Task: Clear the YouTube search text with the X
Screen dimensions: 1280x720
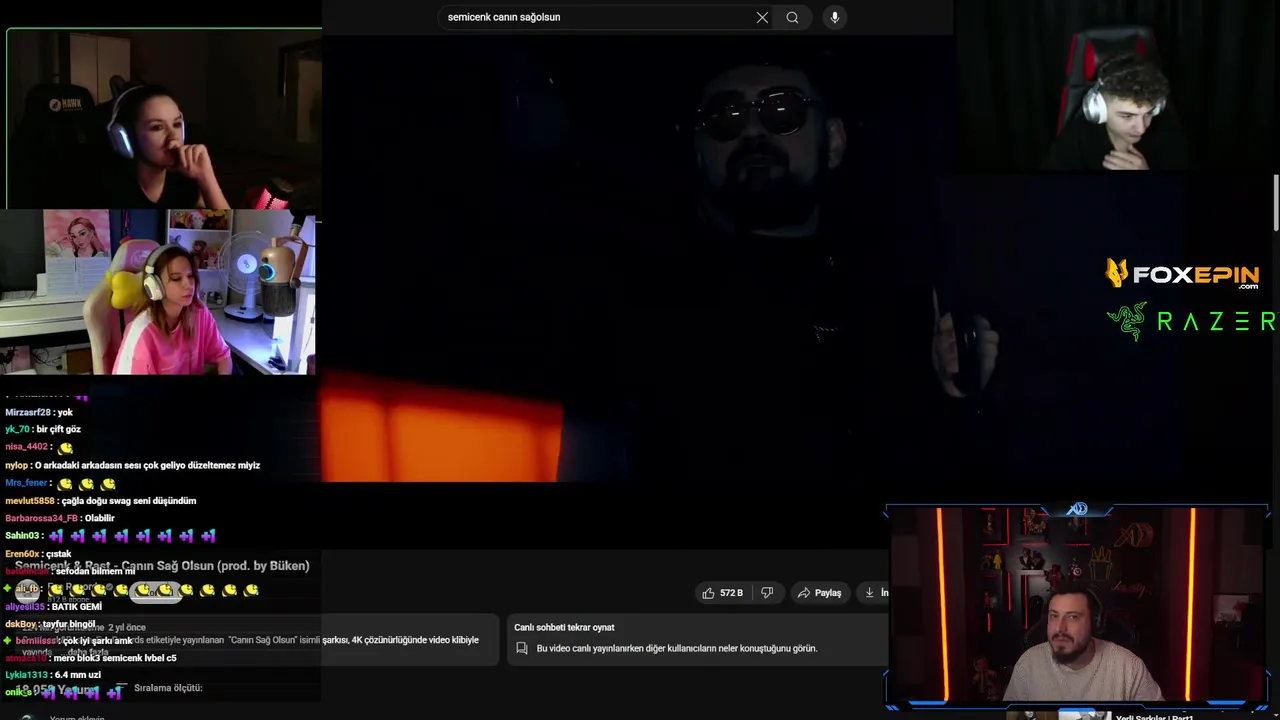Action: coord(762,17)
